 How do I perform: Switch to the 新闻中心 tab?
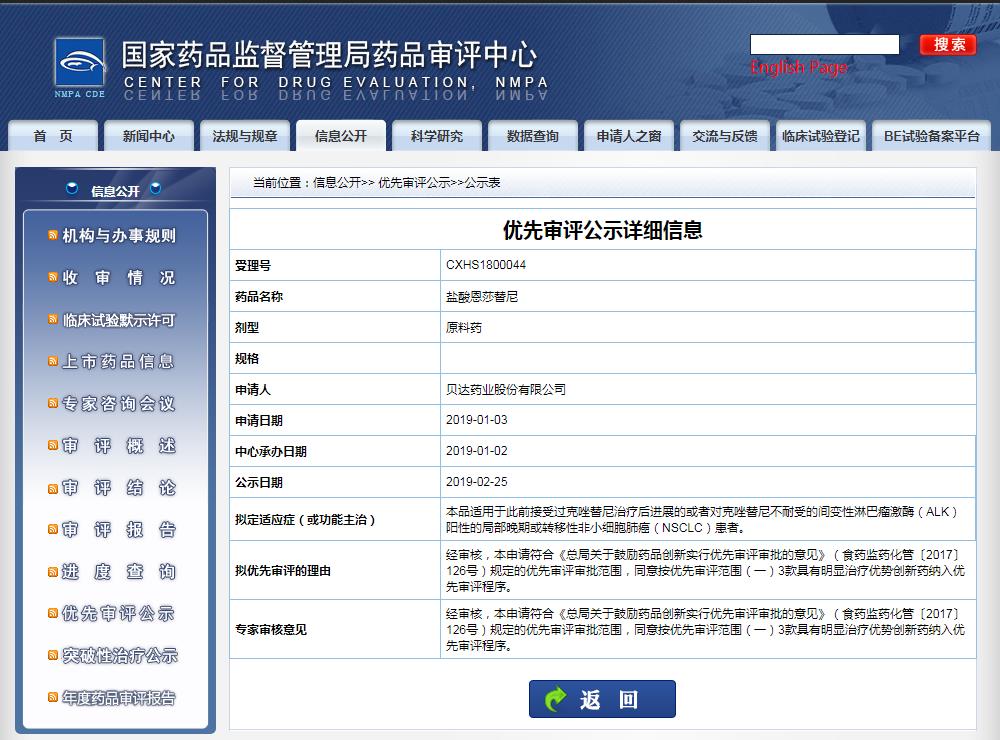(148, 137)
